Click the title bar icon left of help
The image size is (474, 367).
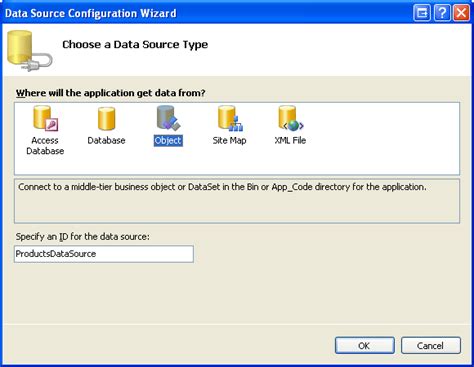click(x=422, y=13)
